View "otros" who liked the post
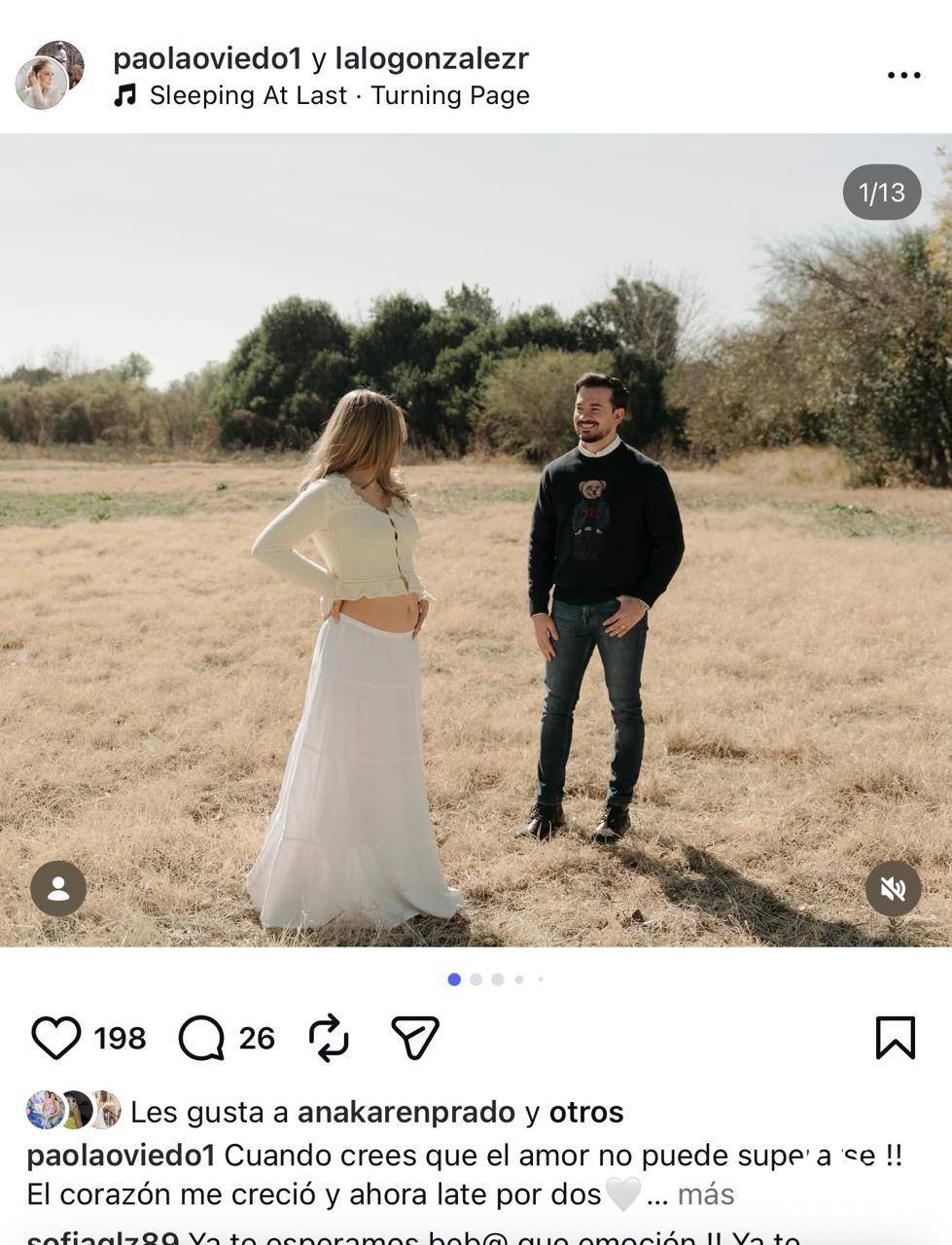Viewport: 952px width, 1245px height. [x=586, y=1112]
